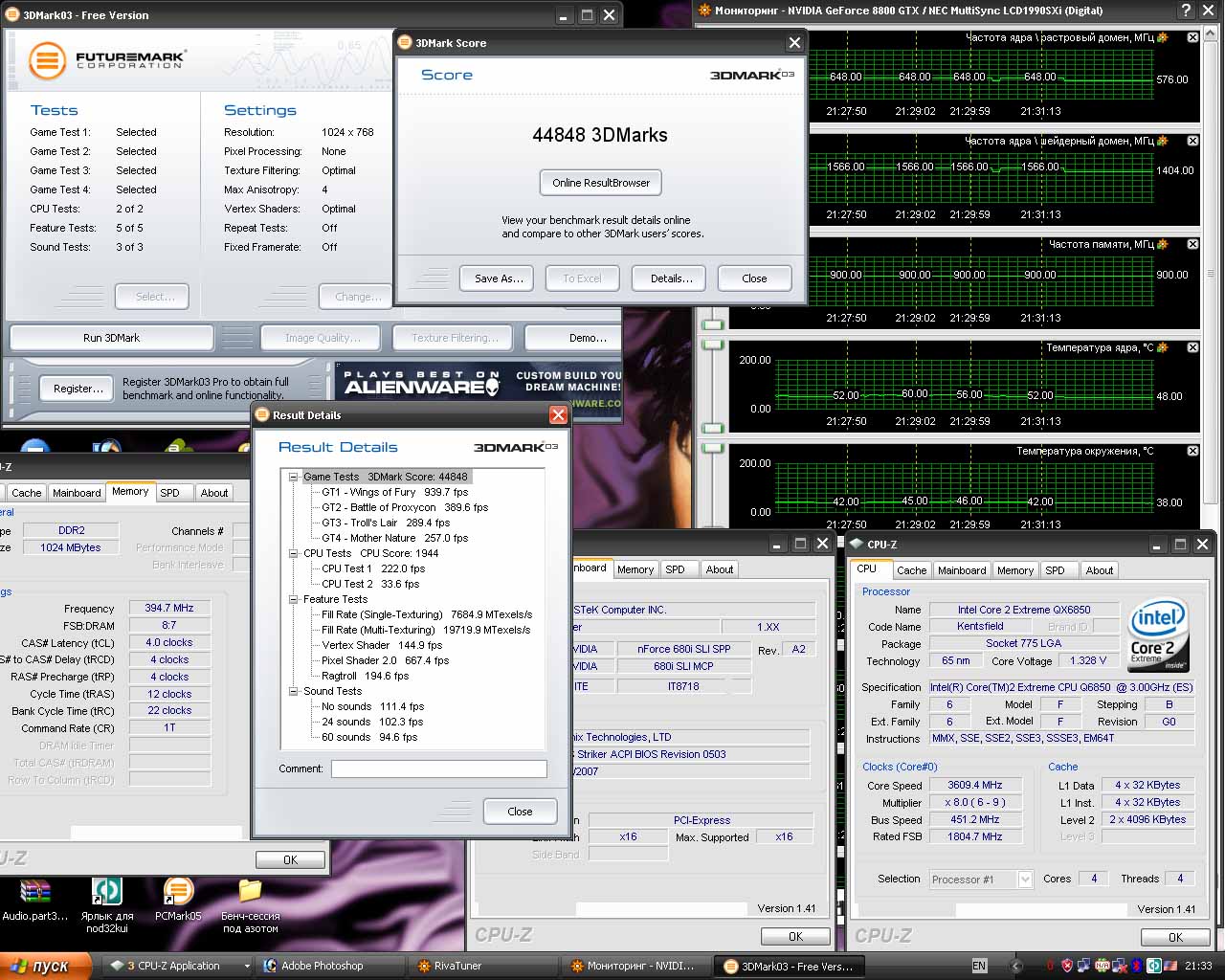The width and height of the screenshot is (1225, 980).
Task: Click the Core Speed value '3609.4 MHz'
Action: click(974, 786)
